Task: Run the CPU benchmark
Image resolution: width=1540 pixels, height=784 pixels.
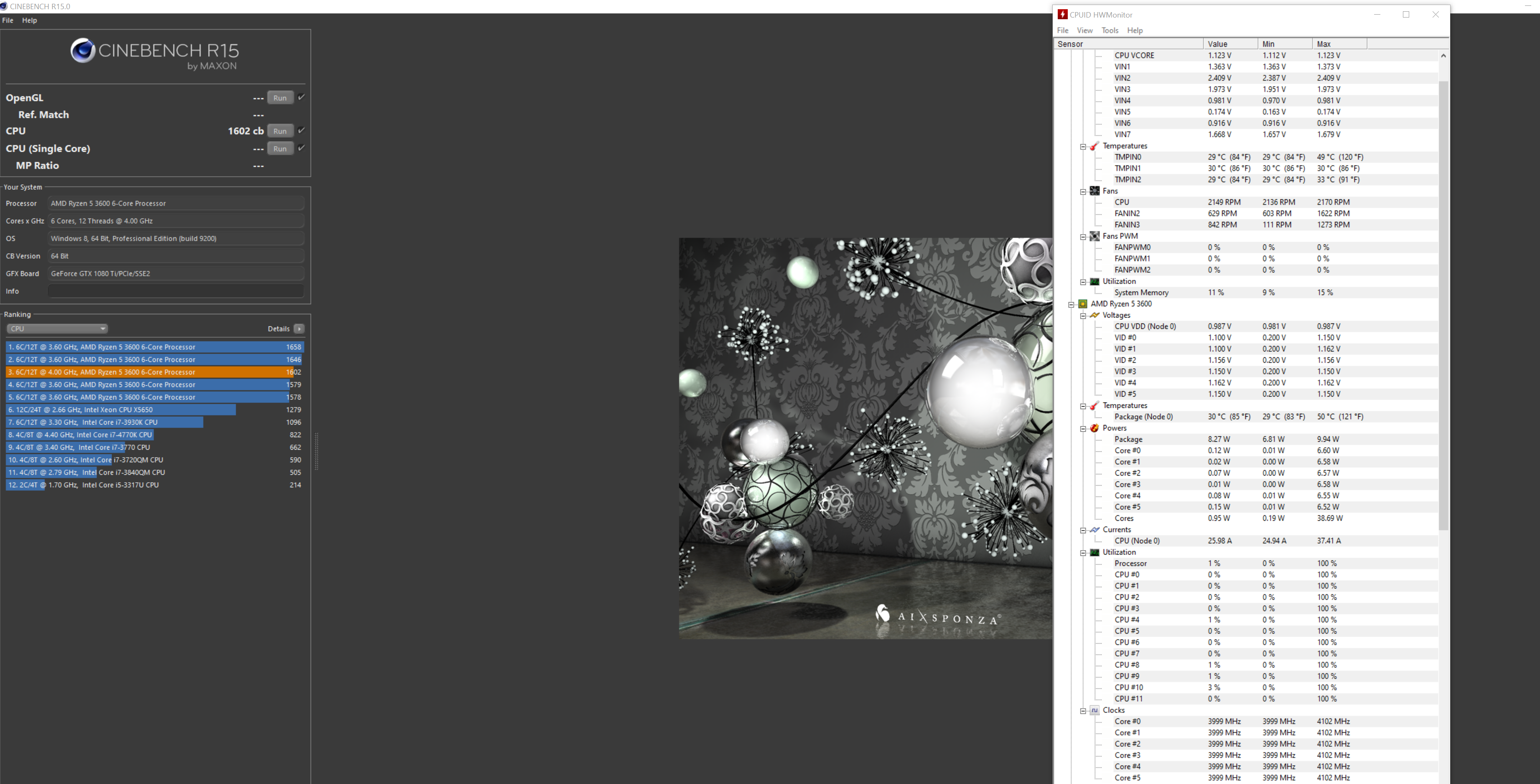Action: click(x=280, y=131)
